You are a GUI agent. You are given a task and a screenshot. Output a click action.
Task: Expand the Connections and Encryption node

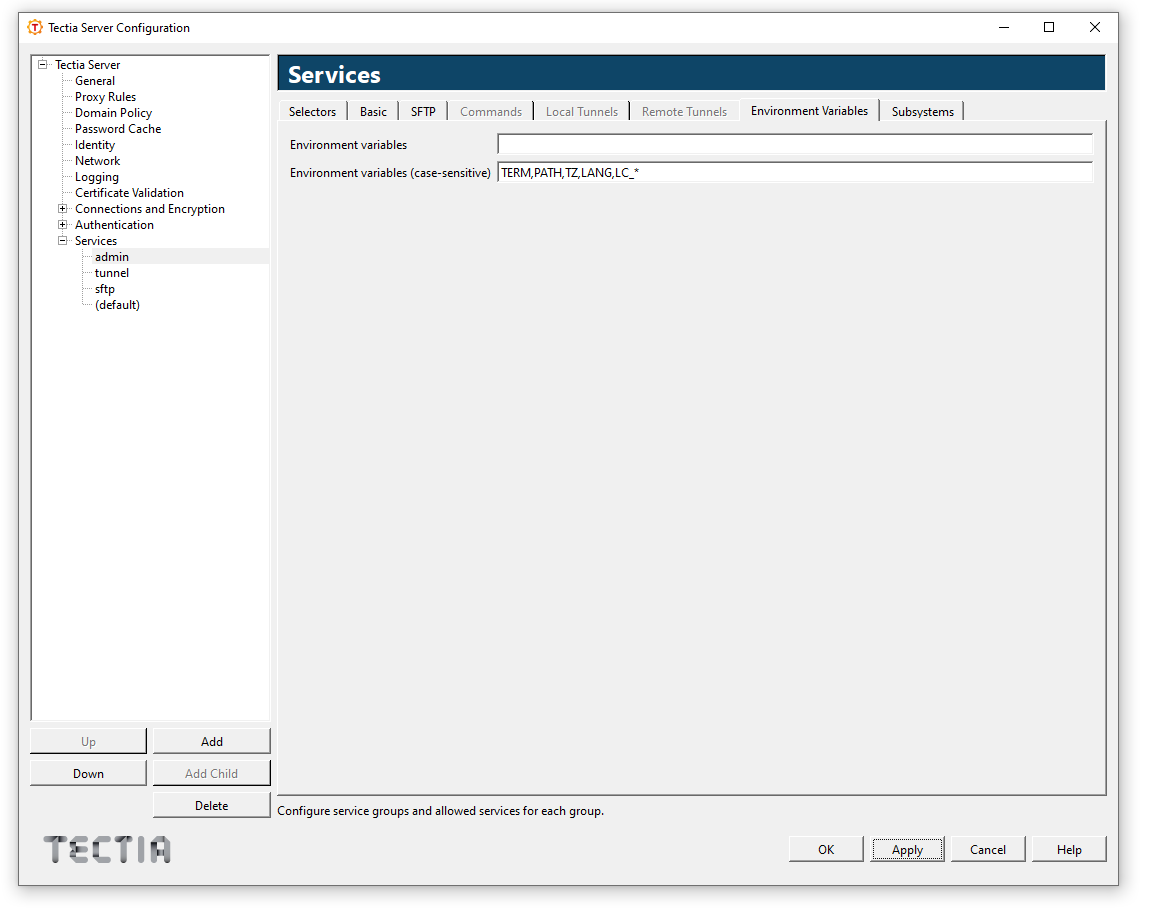tap(63, 209)
